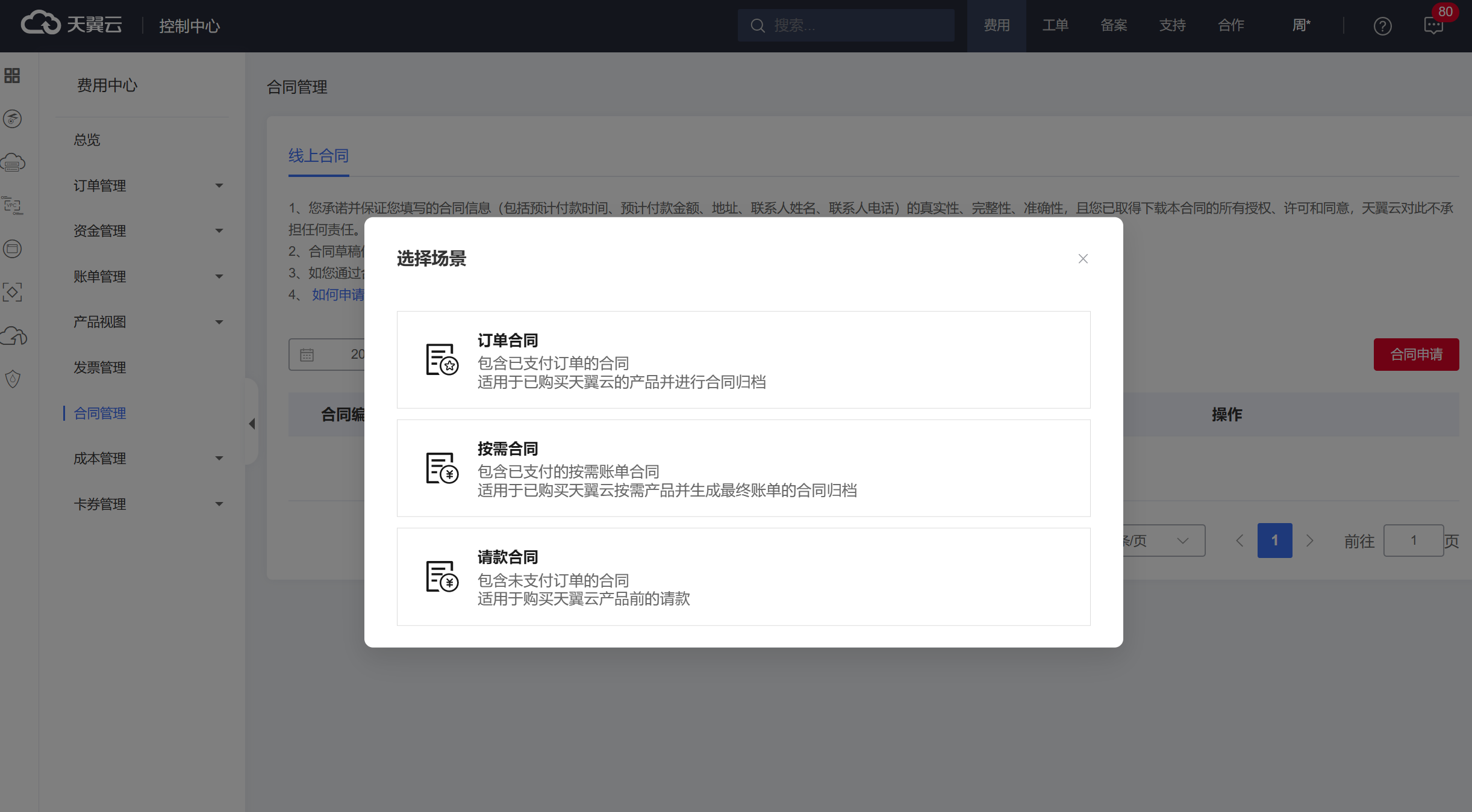Click the dashboard speedometer icon in the sidebar
The width and height of the screenshot is (1472, 812).
[x=12, y=119]
